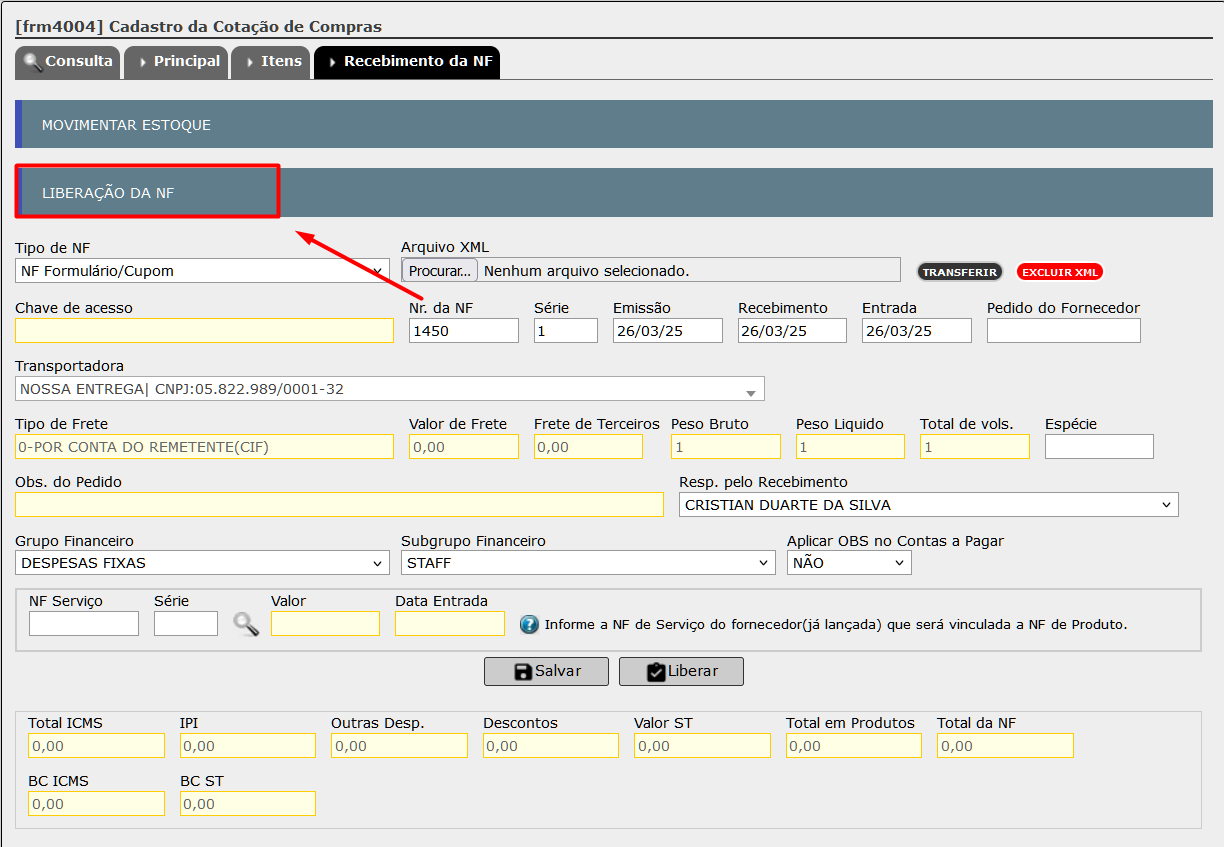This screenshot has height=847, width=1224.
Task: Open the Tipo de NF dropdown
Action: pos(203,271)
